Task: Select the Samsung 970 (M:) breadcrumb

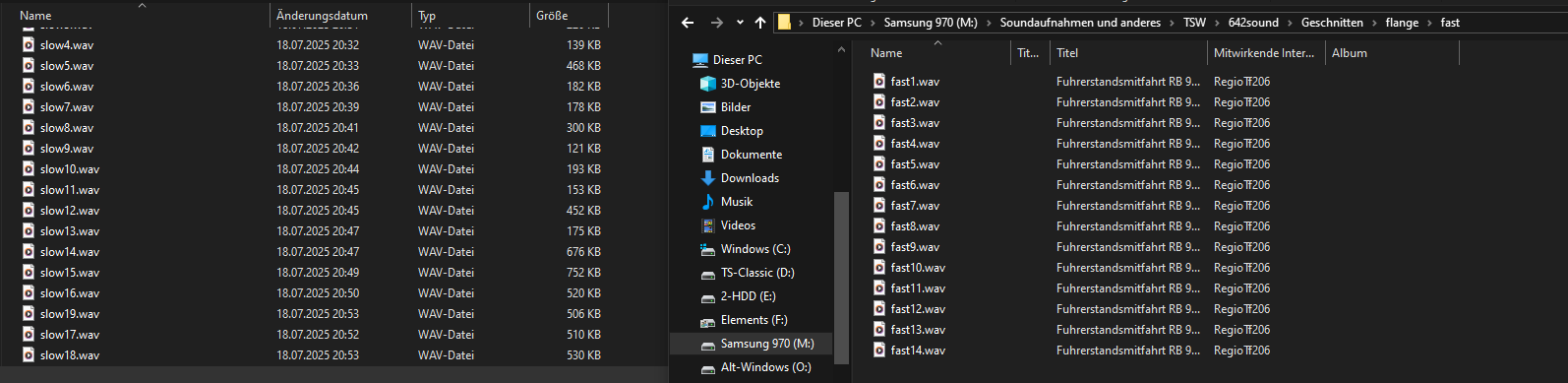Action: pos(930,23)
